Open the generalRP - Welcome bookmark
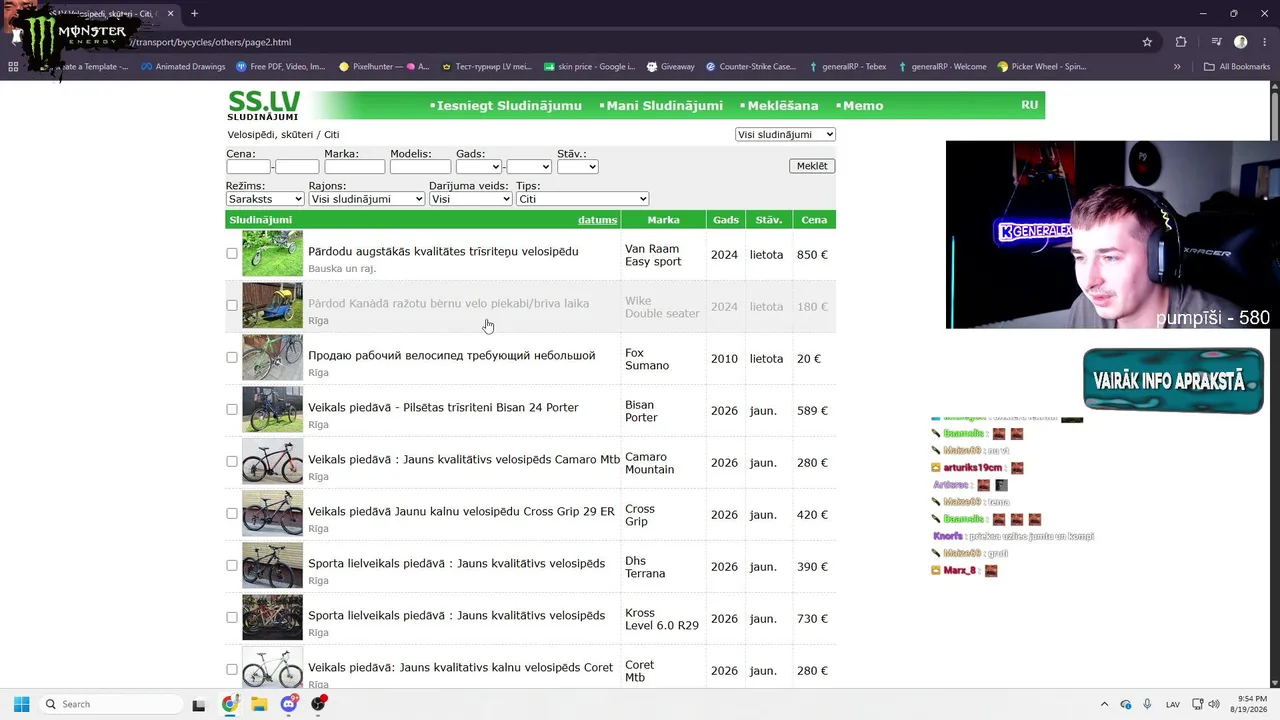The image size is (1280, 720). point(943,67)
